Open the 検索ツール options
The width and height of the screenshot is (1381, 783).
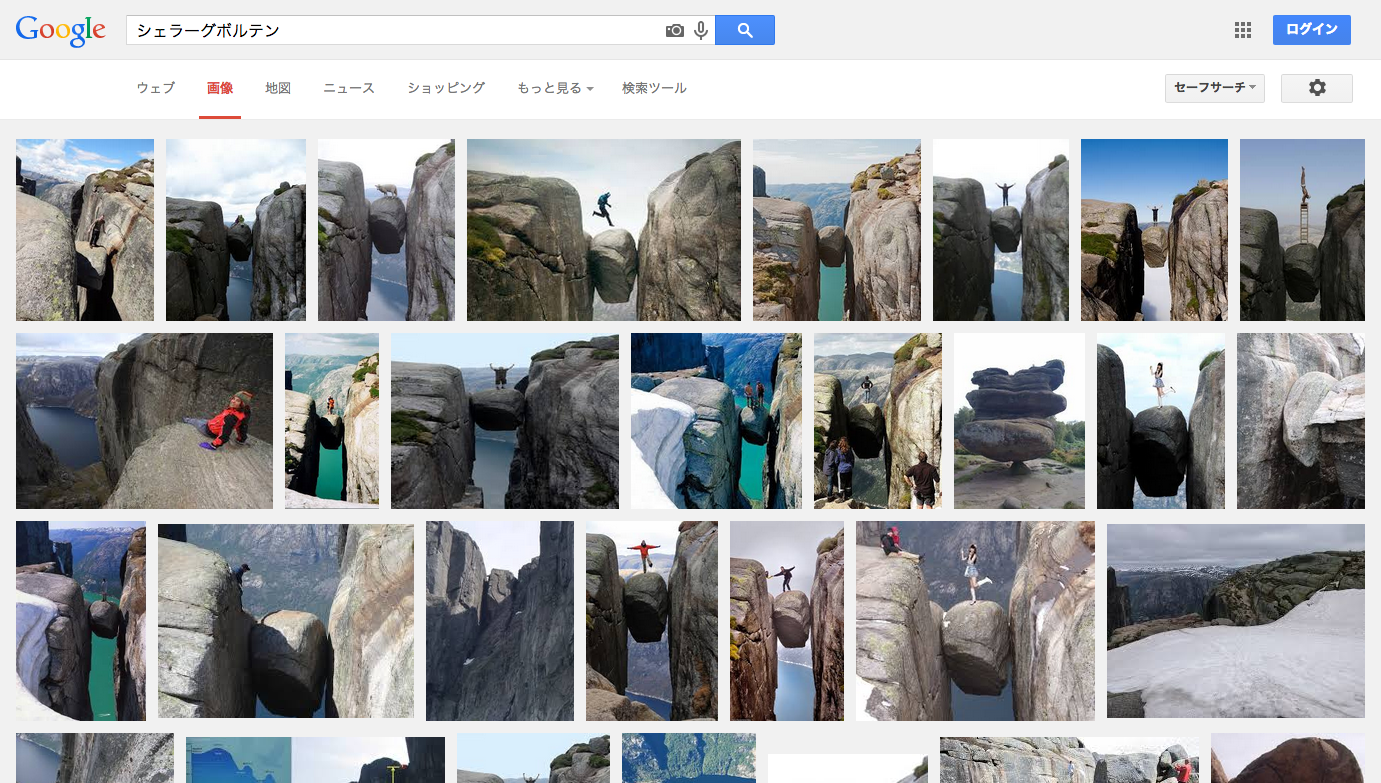click(x=654, y=88)
